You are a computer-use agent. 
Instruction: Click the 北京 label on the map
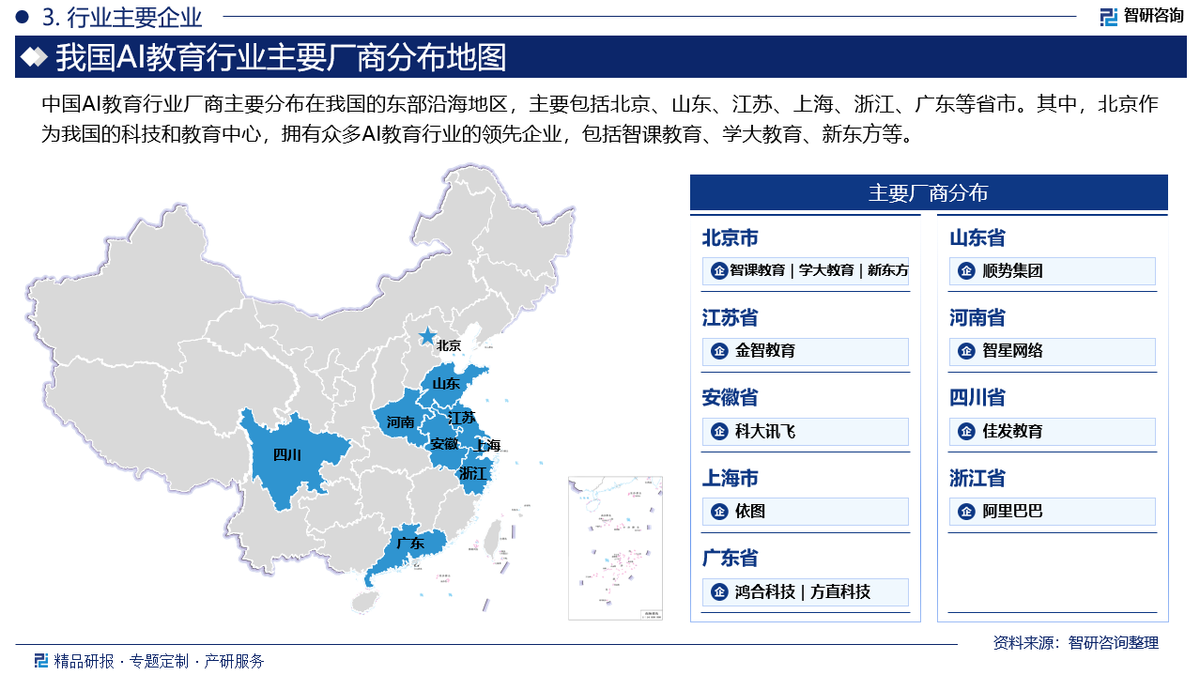point(449,345)
